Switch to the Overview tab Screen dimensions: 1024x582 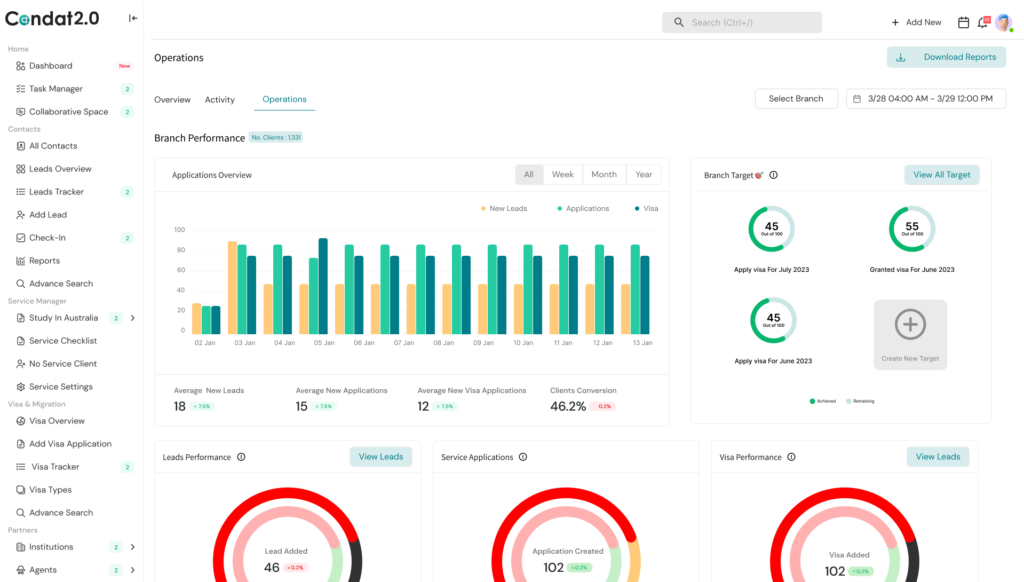pos(172,100)
